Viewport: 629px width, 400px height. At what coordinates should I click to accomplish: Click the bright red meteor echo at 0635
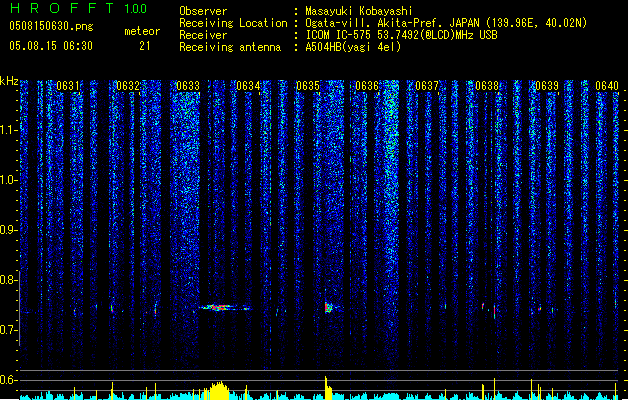pyautogui.click(x=328, y=307)
